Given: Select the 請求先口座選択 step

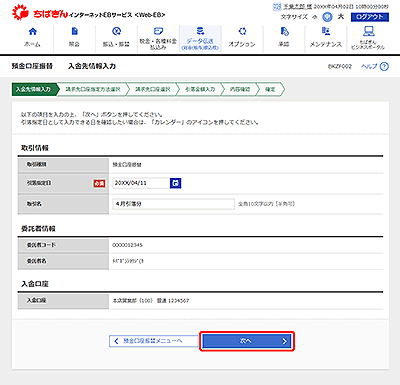Looking at the screenshot, I should (x=153, y=89).
